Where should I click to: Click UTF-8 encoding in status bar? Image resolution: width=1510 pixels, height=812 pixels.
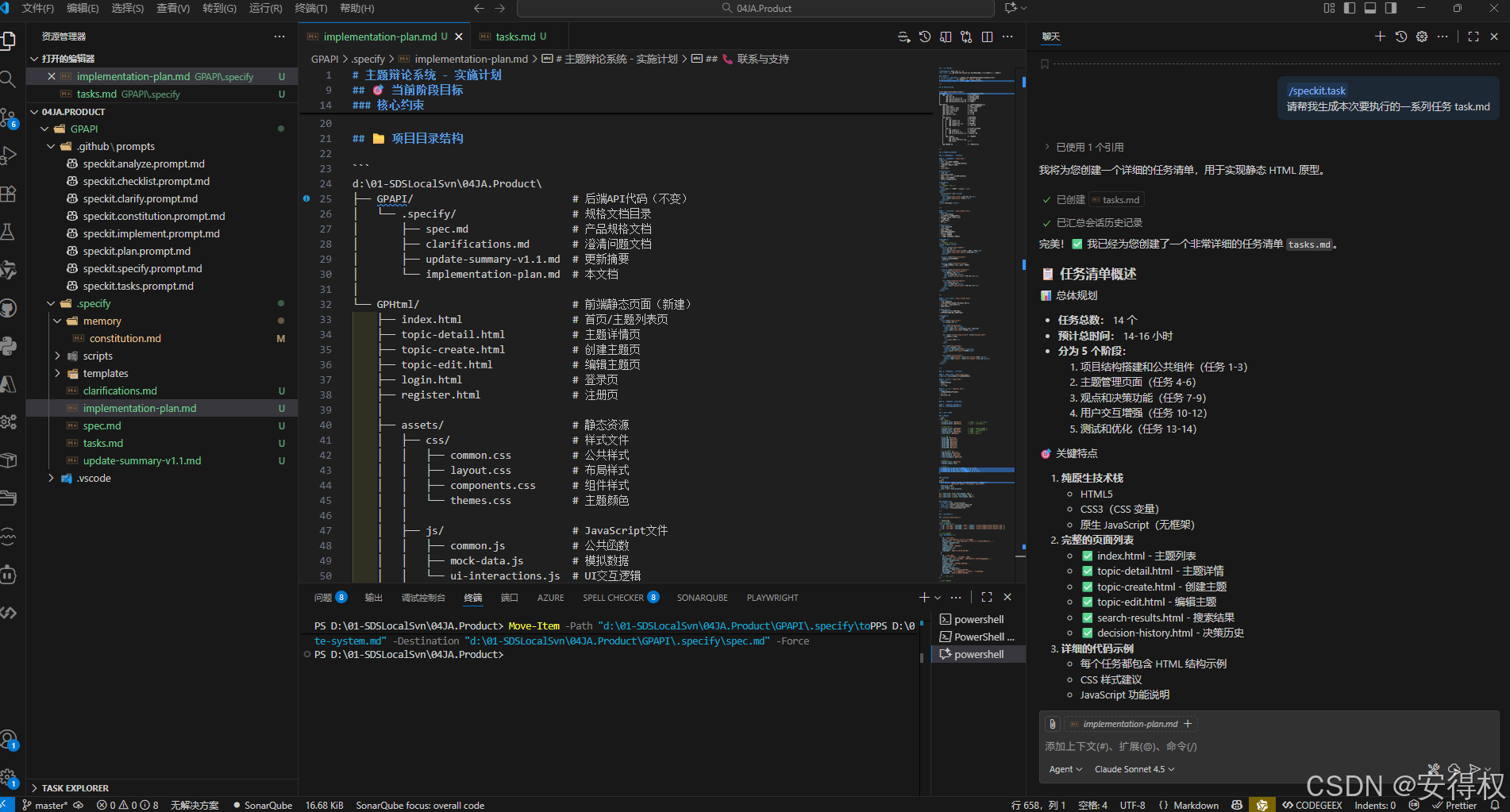coord(1132,805)
